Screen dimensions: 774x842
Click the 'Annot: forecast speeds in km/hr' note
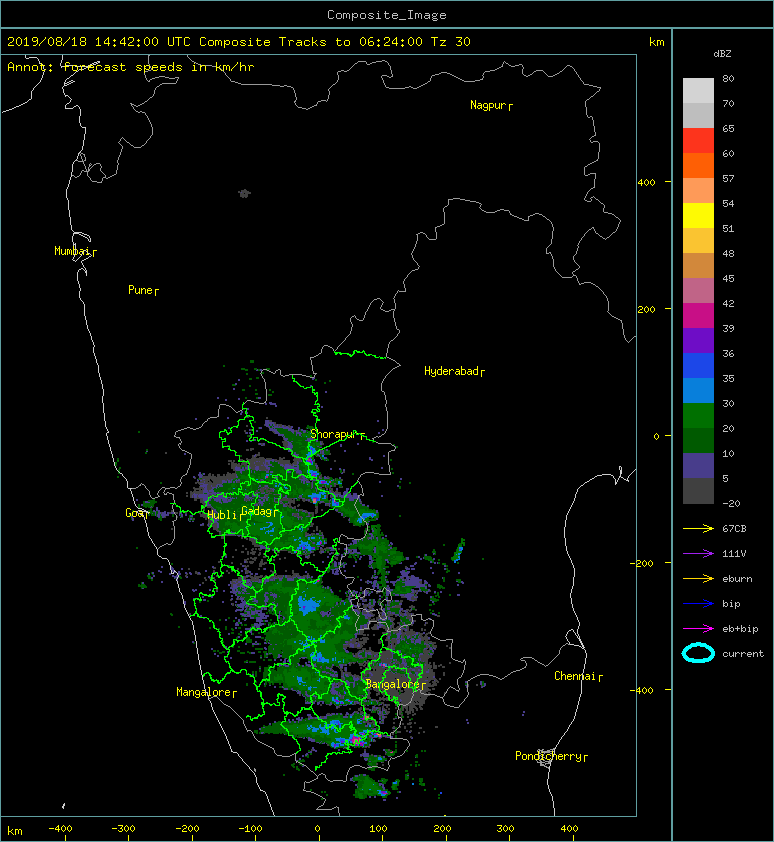point(131,67)
